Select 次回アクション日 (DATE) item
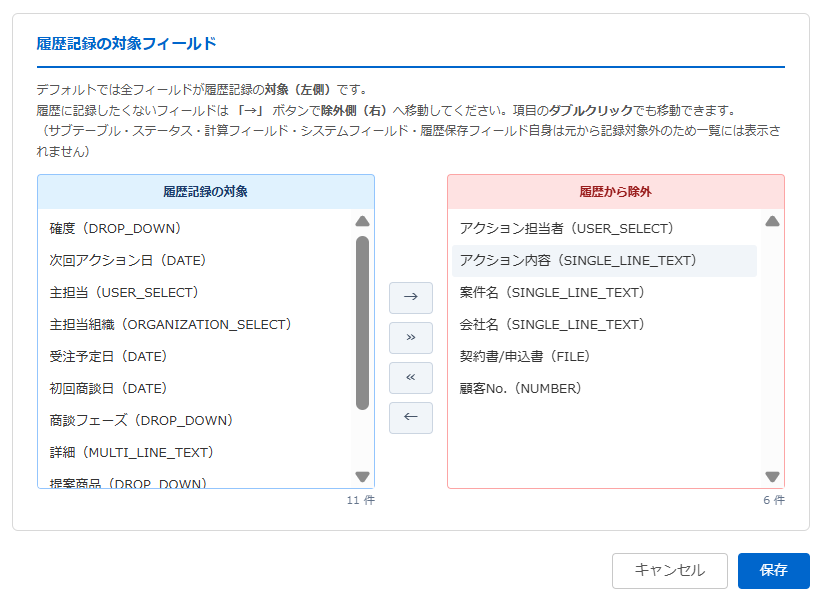 195,261
